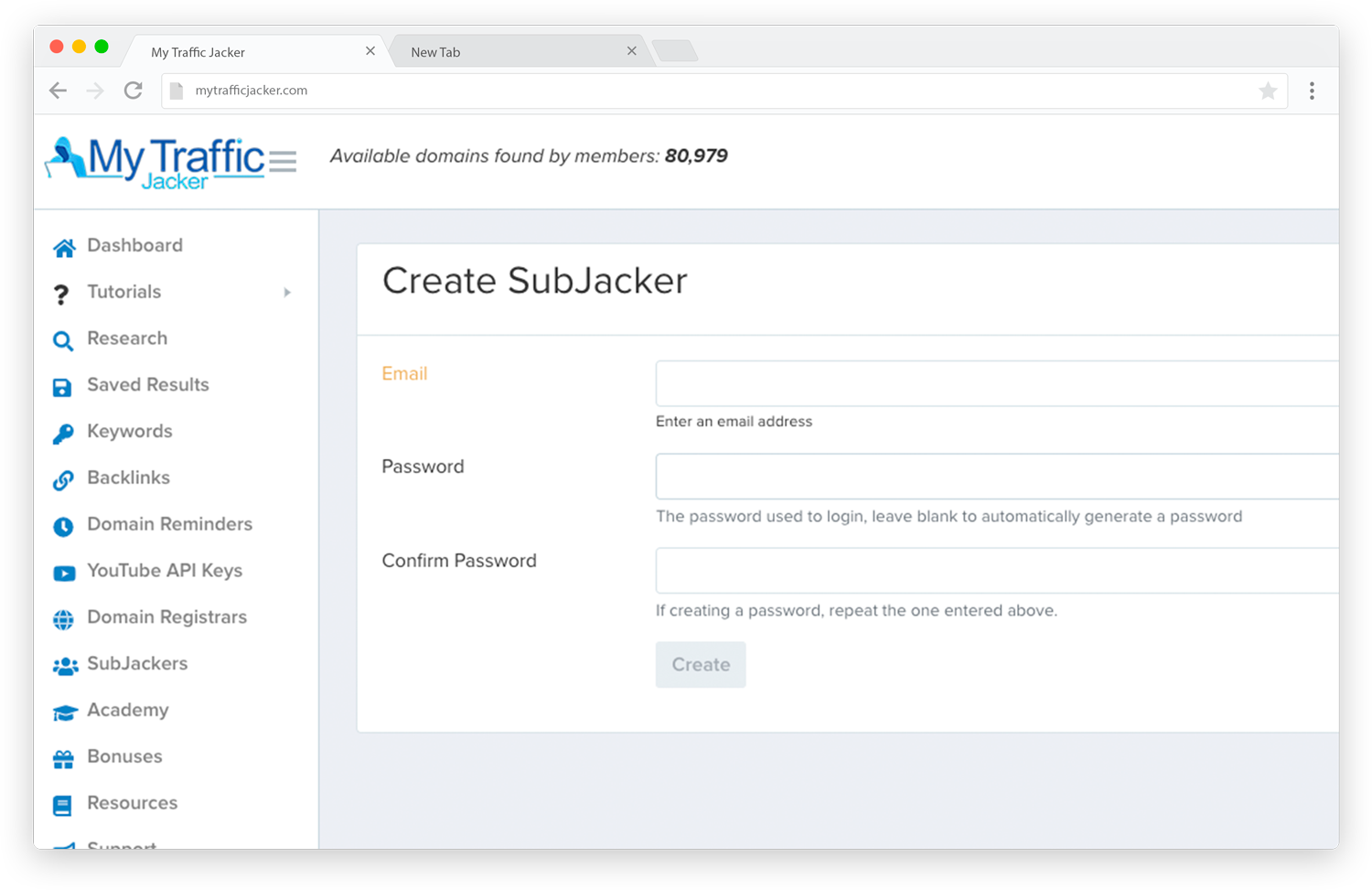Click the browser forward arrow

(x=95, y=91)
